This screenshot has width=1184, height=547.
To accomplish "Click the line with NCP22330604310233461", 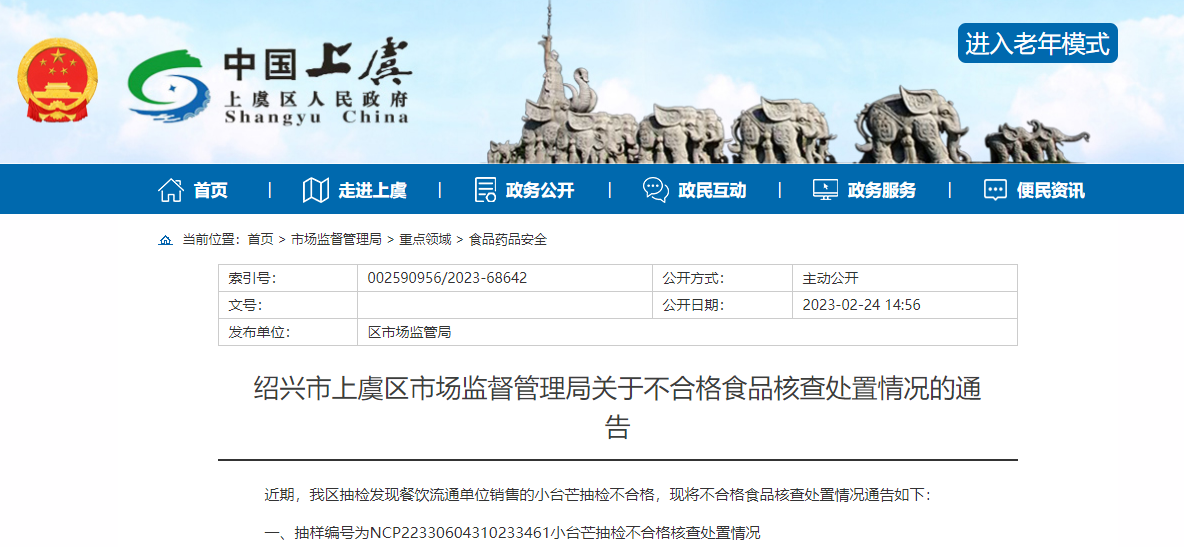I will (513, 533).
